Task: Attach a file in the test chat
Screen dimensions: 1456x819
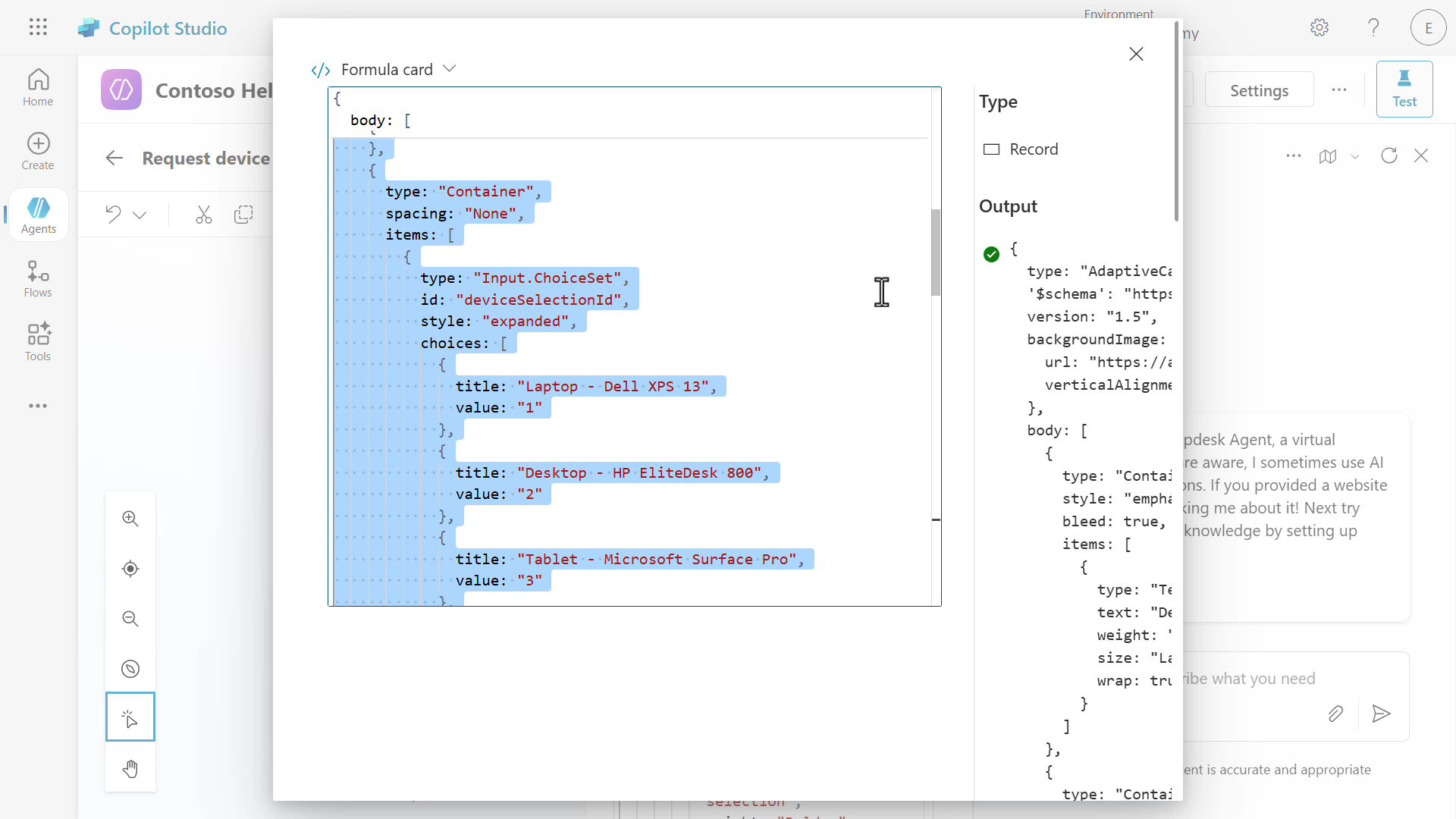Action: point(1336,714)
